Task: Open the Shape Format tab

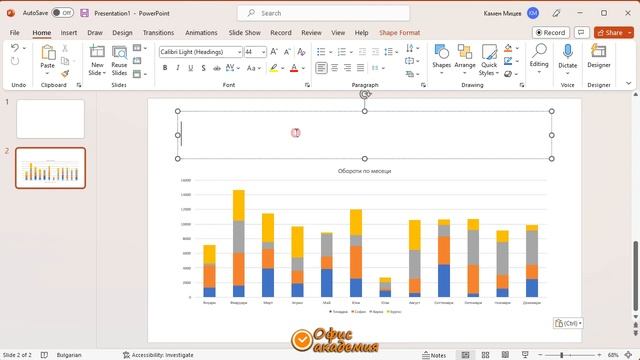Action: pyautogui.click(x=400, y=33)
